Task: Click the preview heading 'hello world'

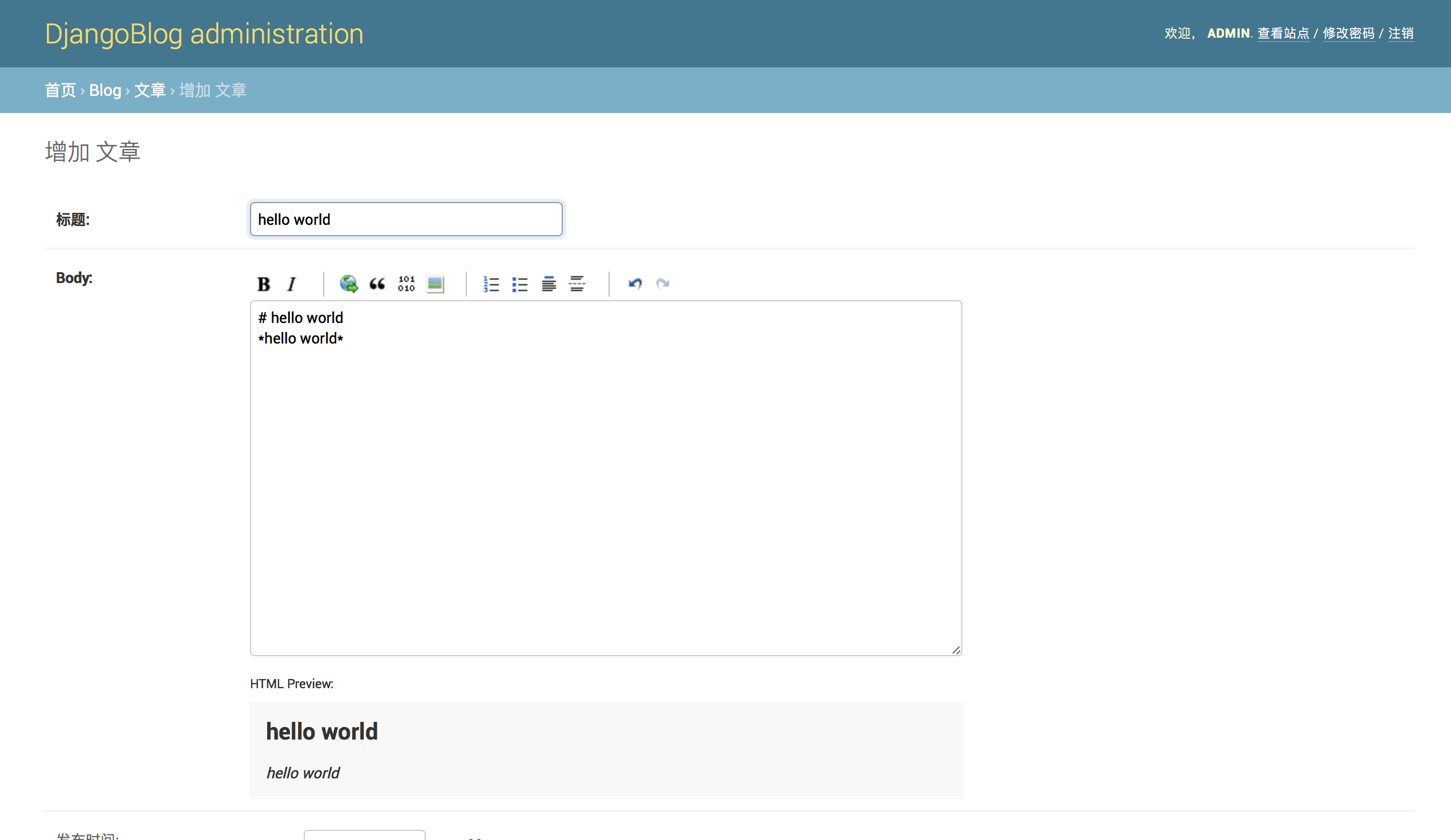Action: tap(322, 732)
